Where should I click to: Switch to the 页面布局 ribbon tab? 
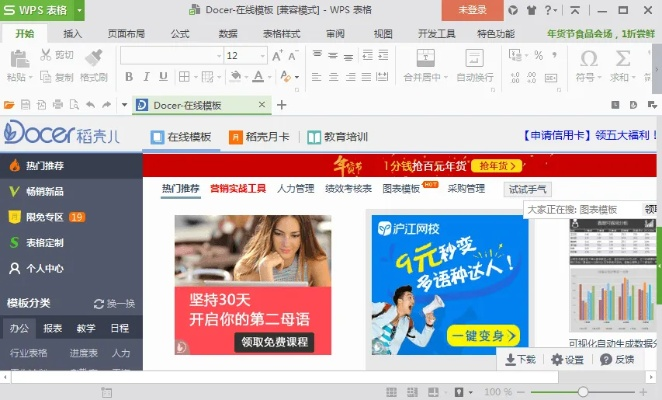click(x=124, y=33)
